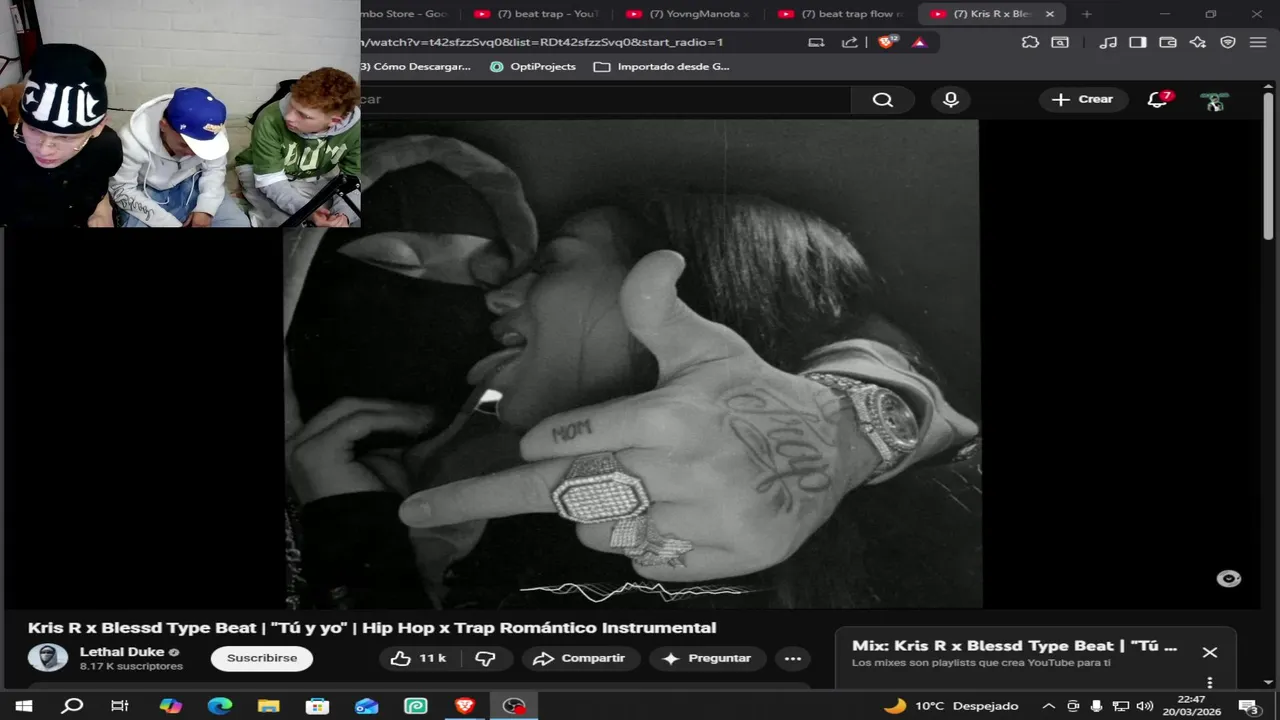Click the page vertical scrollbar

click(x=1268, y=165)
